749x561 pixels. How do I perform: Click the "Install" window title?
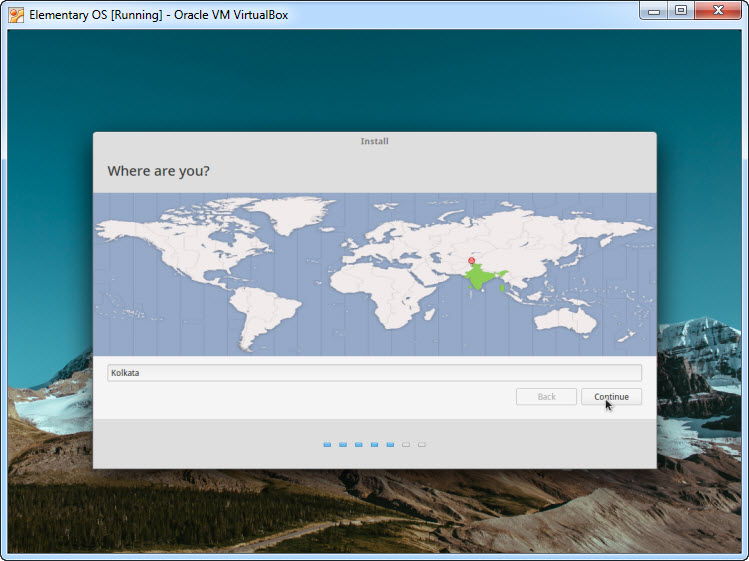click(x=374, y=141)
